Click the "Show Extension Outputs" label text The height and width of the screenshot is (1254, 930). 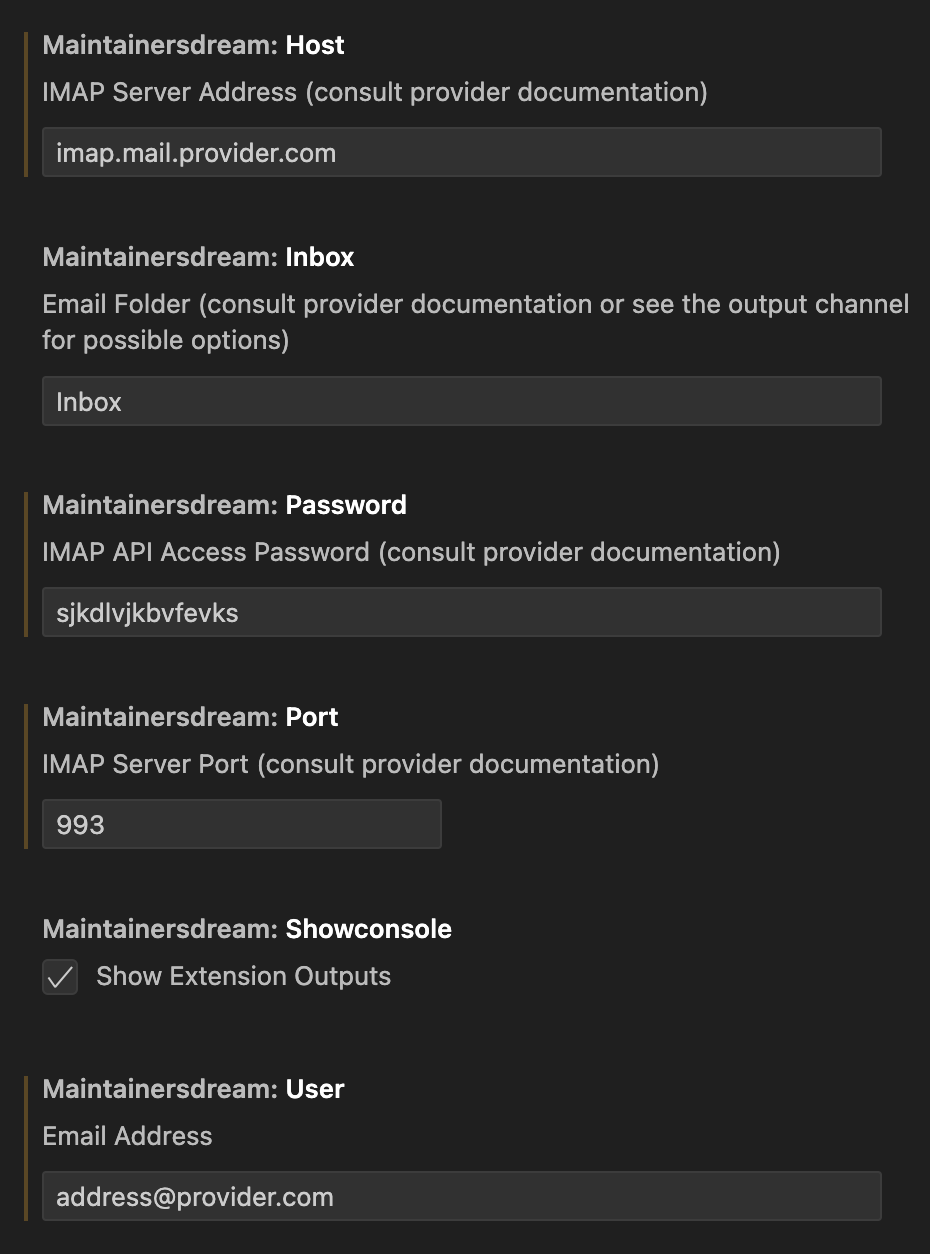click(243, 977)
